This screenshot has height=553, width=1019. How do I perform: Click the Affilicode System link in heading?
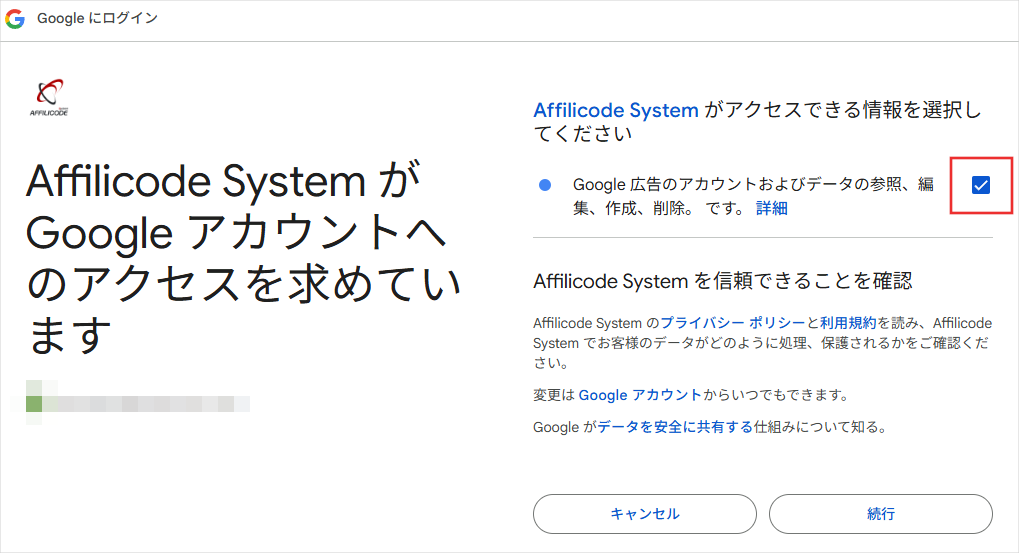pyautogui.click(x=616, y=110)
